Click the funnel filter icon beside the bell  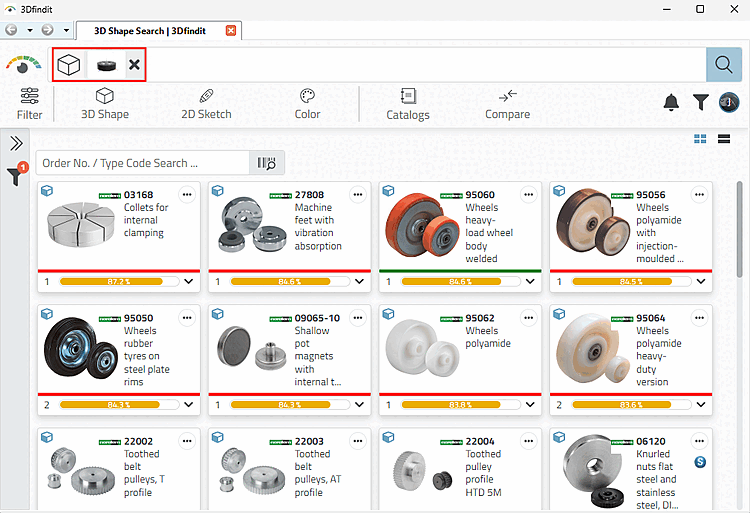point(700,102)
